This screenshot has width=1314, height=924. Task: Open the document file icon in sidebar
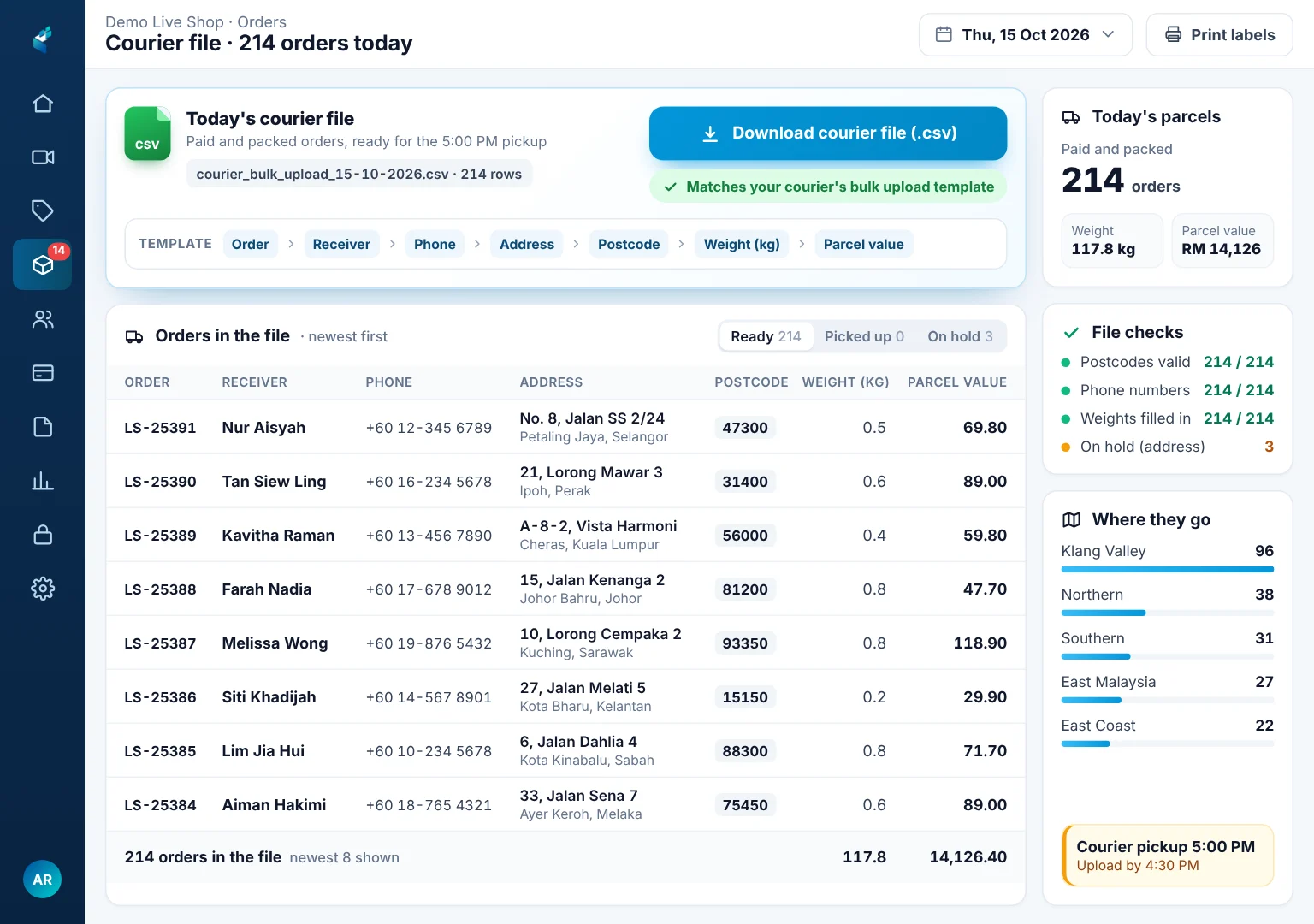pyautogui.click(x=43, y=427)
